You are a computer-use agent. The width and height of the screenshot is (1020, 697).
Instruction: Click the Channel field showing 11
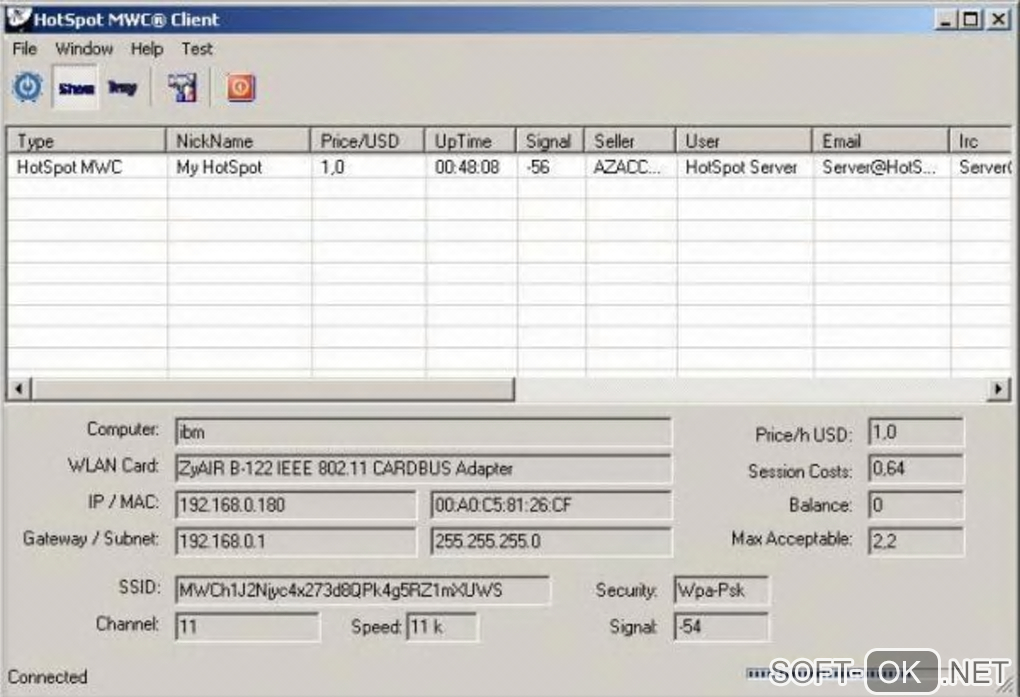point(247,627)
